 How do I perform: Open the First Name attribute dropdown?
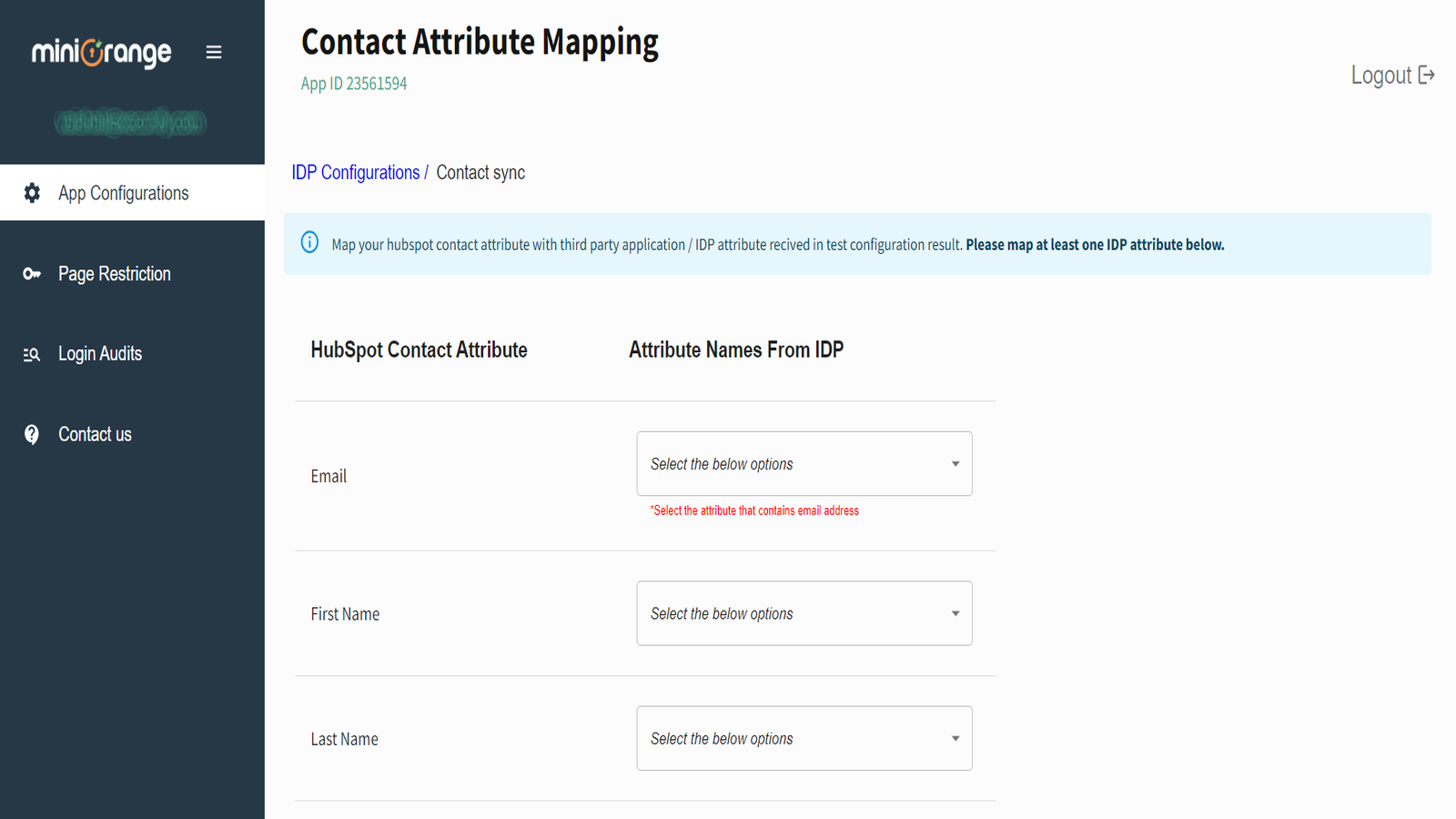pyautogui.click(x=804, y=613)
